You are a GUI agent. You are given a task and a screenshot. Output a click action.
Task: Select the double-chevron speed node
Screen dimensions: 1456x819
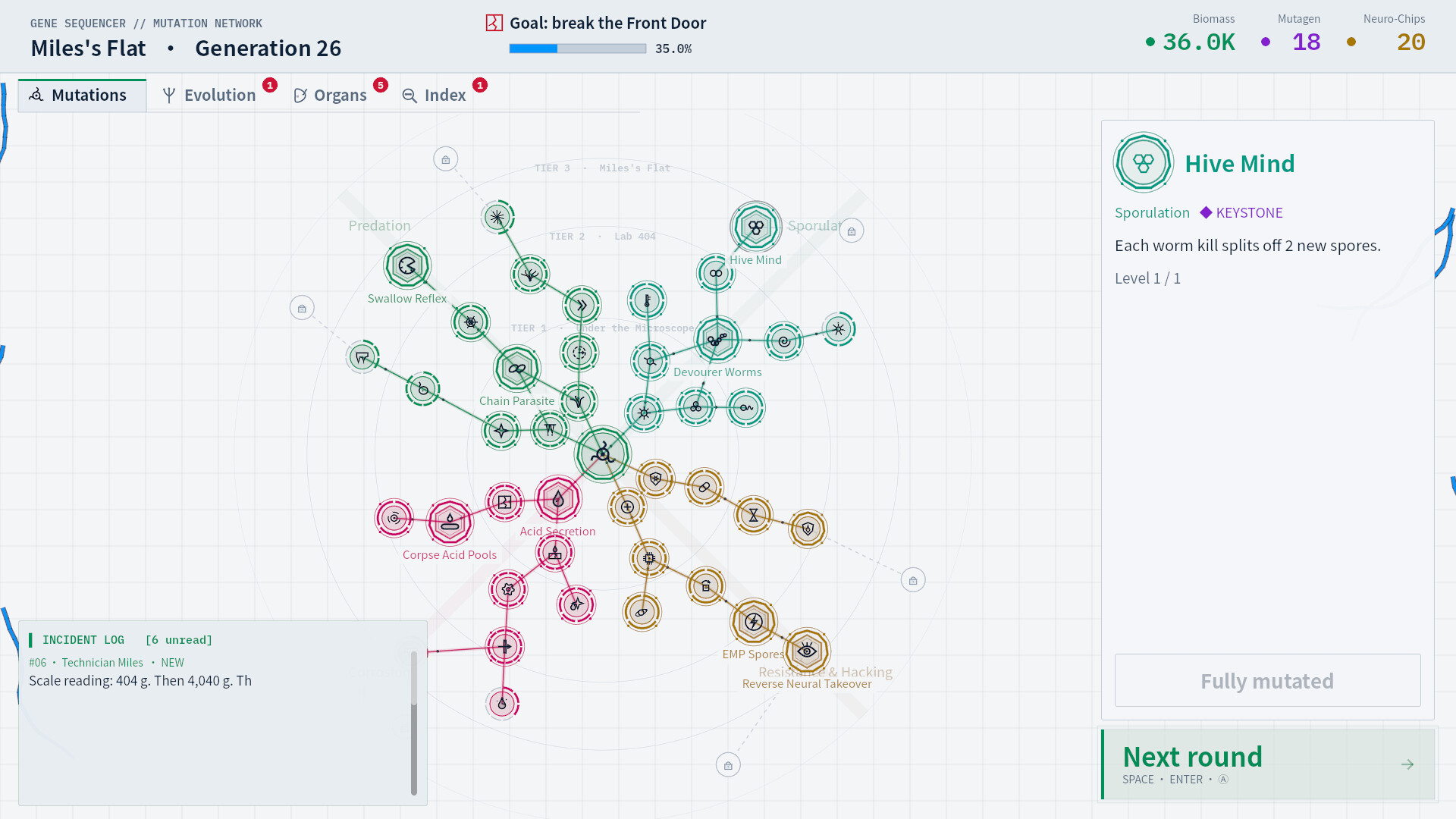click(582, 306)
